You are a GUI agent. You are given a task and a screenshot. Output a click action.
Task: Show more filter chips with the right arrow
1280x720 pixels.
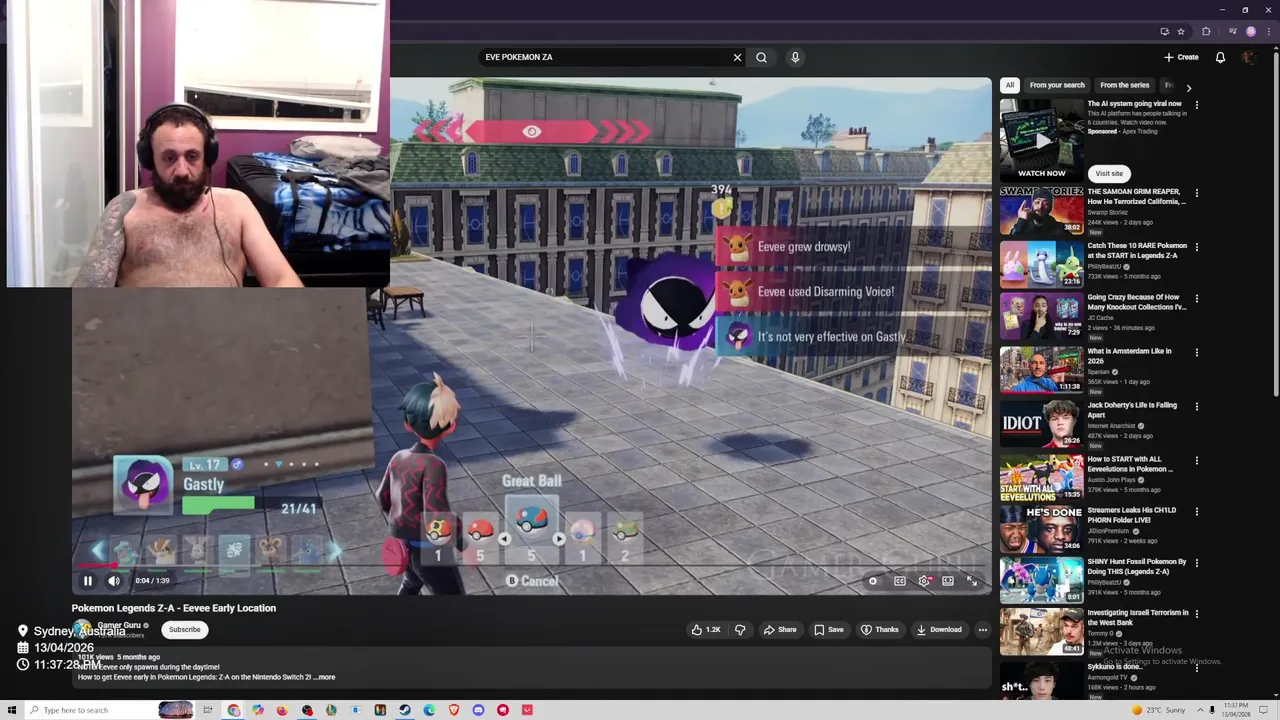(1188, 88)
